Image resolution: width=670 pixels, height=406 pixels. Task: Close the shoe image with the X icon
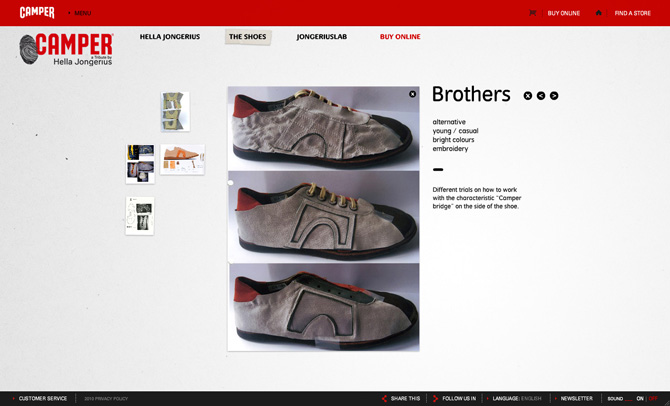(412, 94)
